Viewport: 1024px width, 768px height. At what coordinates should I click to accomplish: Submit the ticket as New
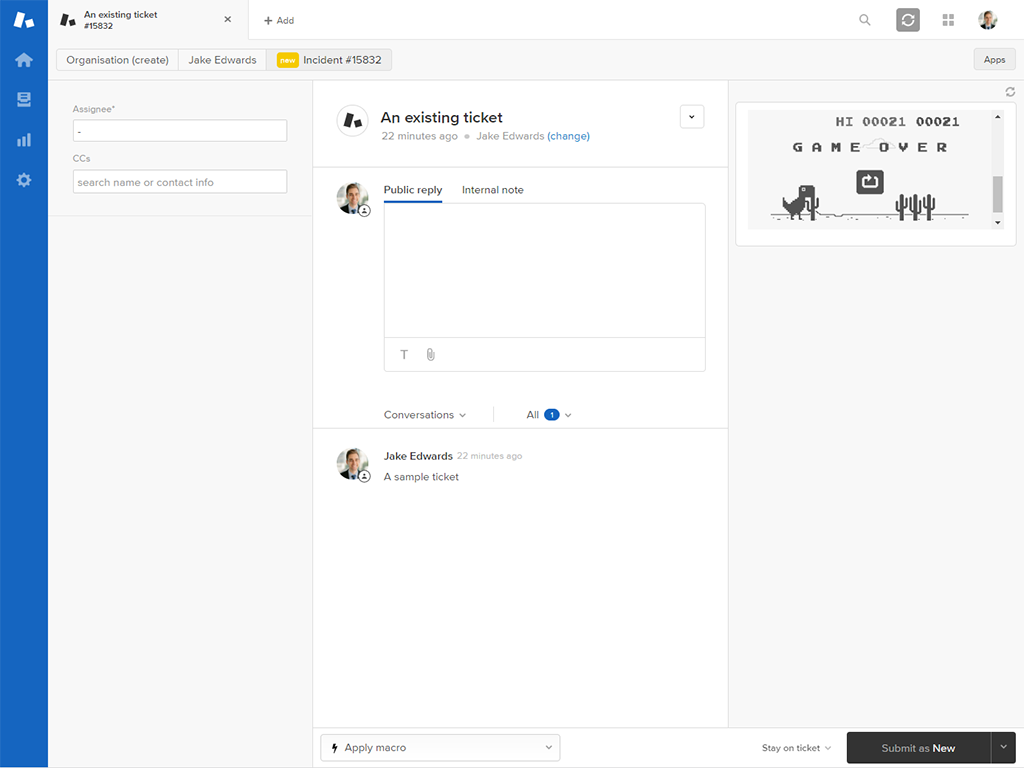[916, 747]
